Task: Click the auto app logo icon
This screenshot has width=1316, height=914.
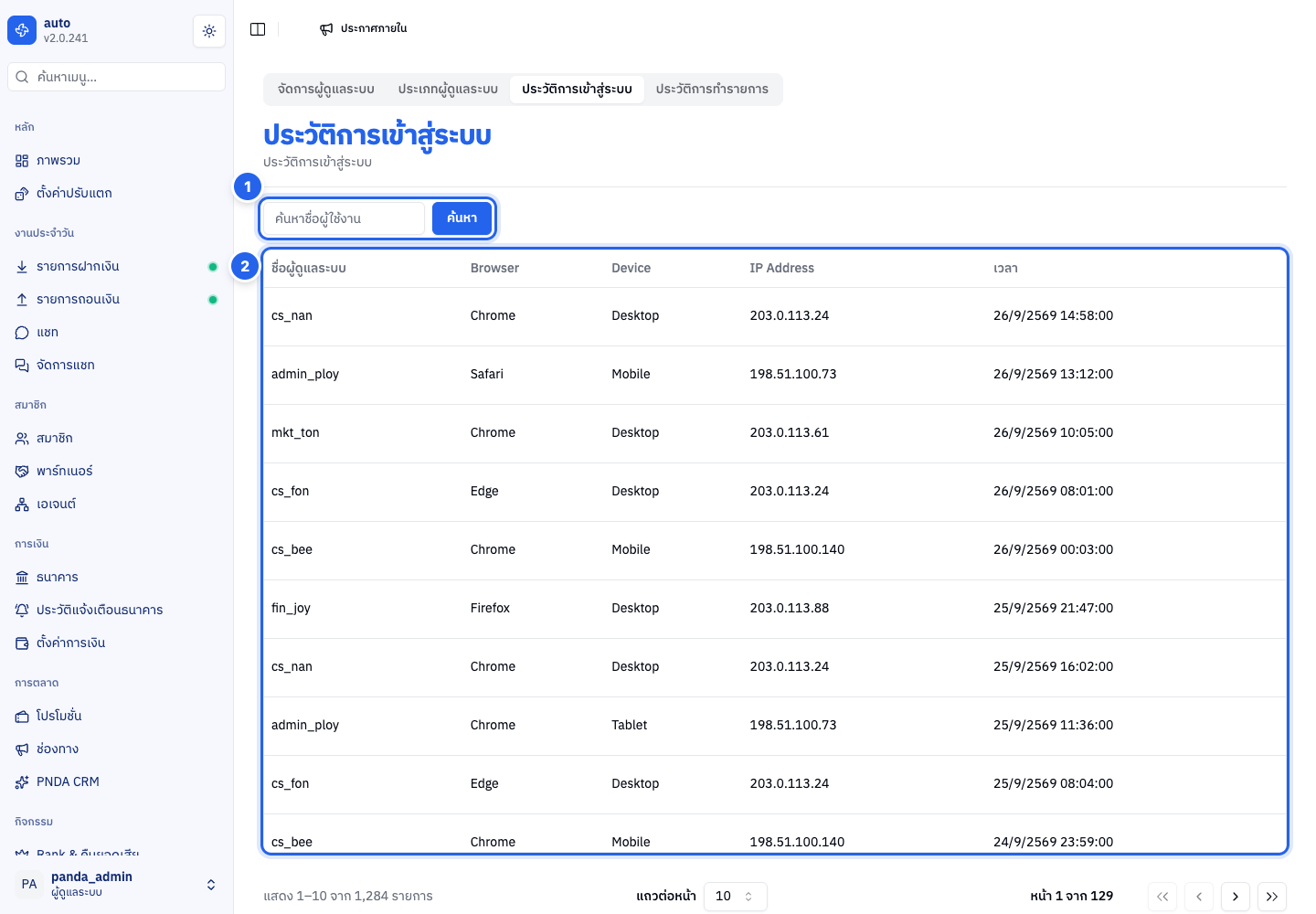Action: tap(22, 30)
